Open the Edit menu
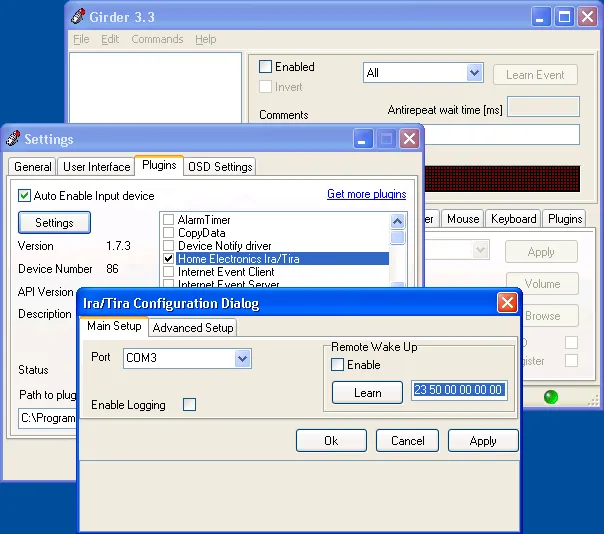Viewport: 604px width, 534px height. tap(110, 39)
